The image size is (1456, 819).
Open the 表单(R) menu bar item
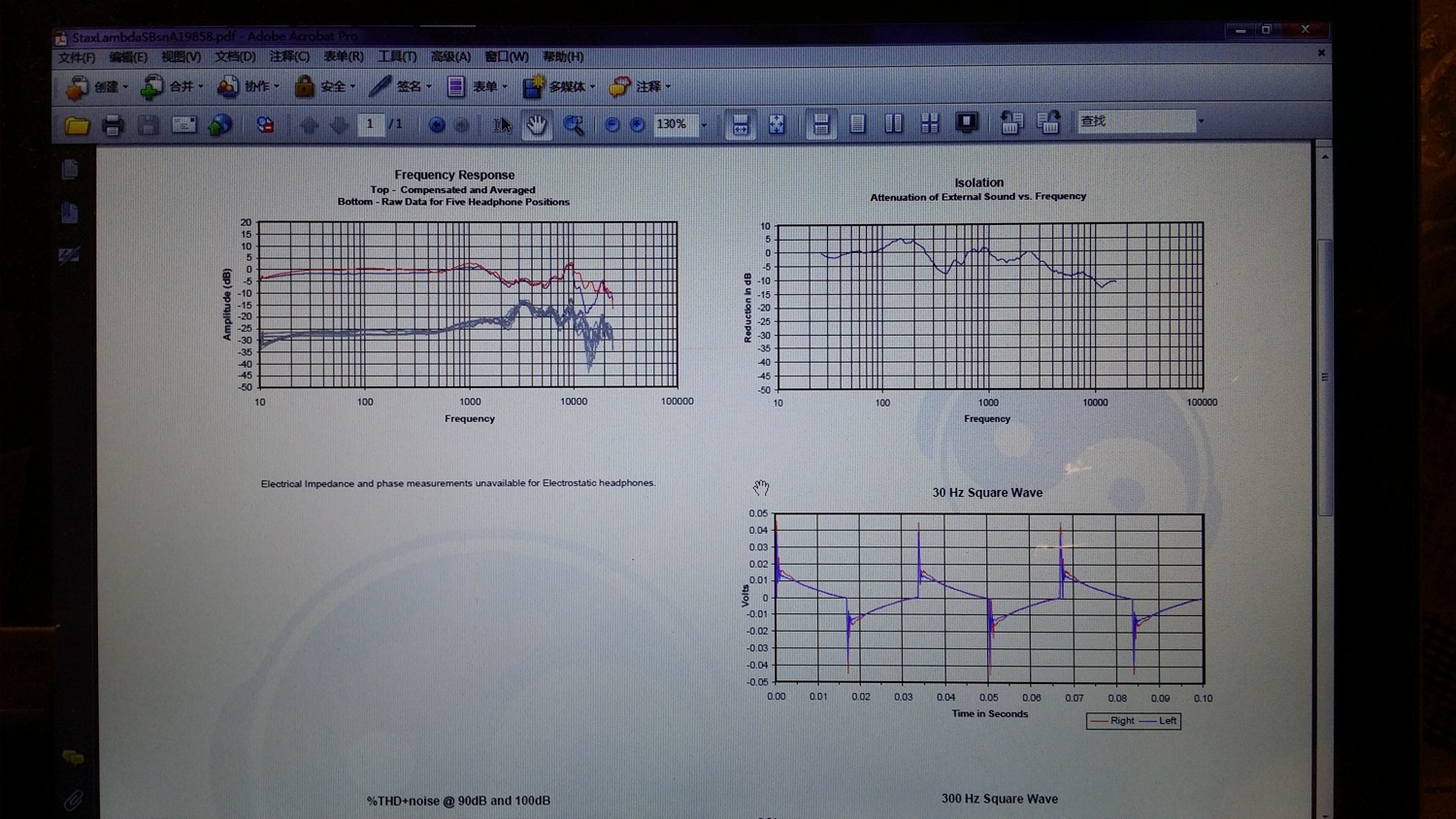click(x=344, y=57)
